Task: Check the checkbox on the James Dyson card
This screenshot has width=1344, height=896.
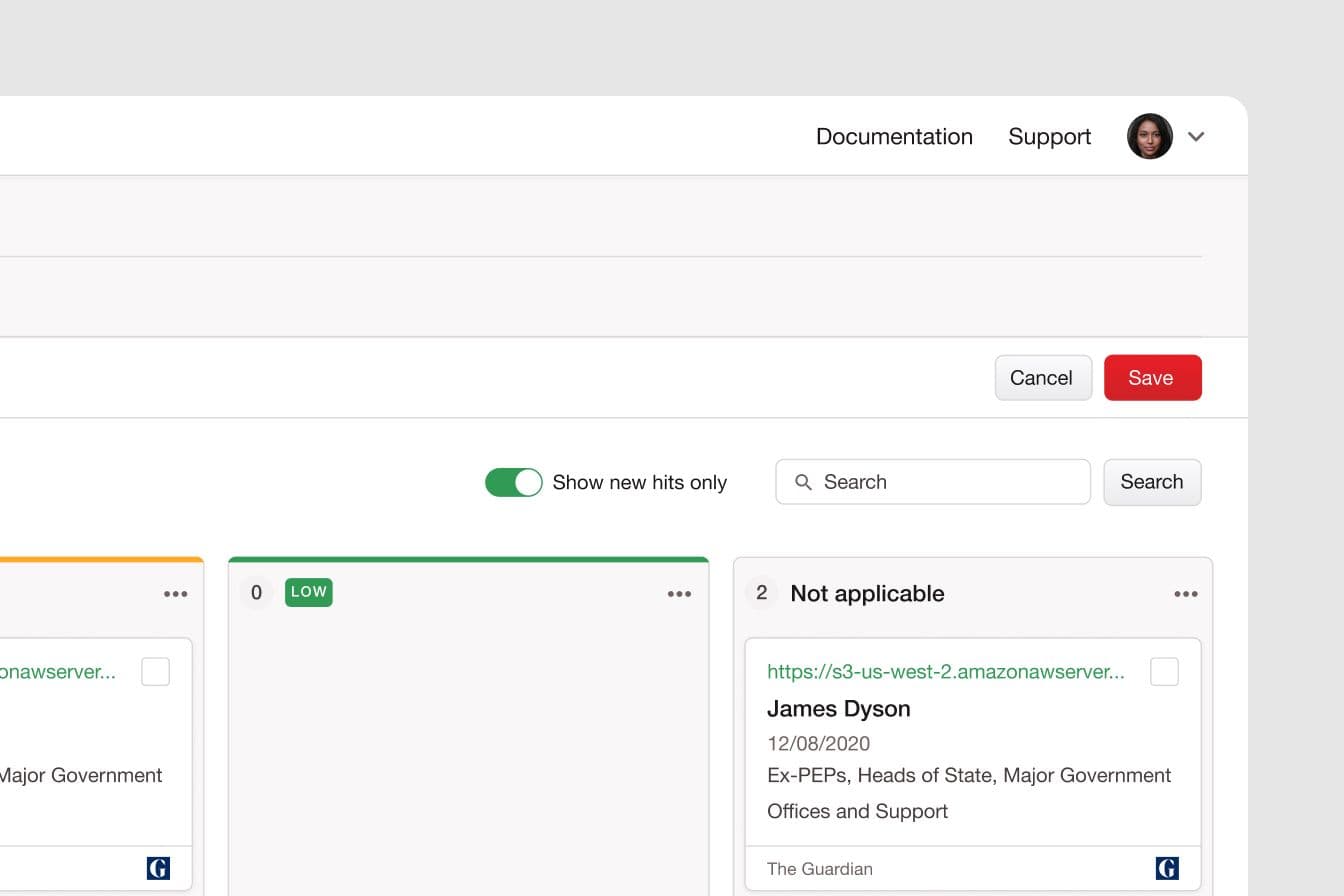Action: pos(1164,672)
